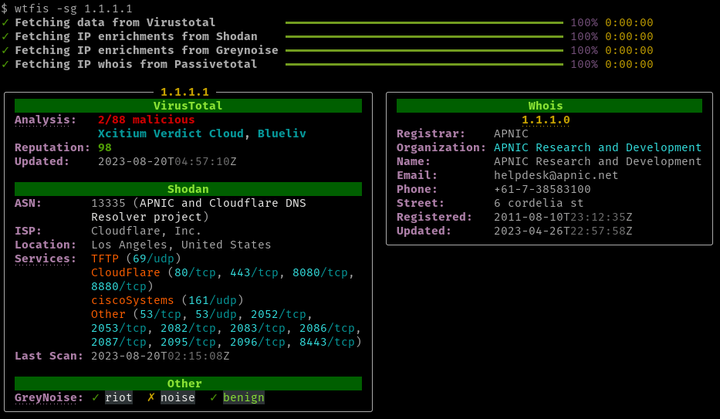The image size is (720, 419).
Task: Click the 443/tcp port
Action: (x=254, y=272)
